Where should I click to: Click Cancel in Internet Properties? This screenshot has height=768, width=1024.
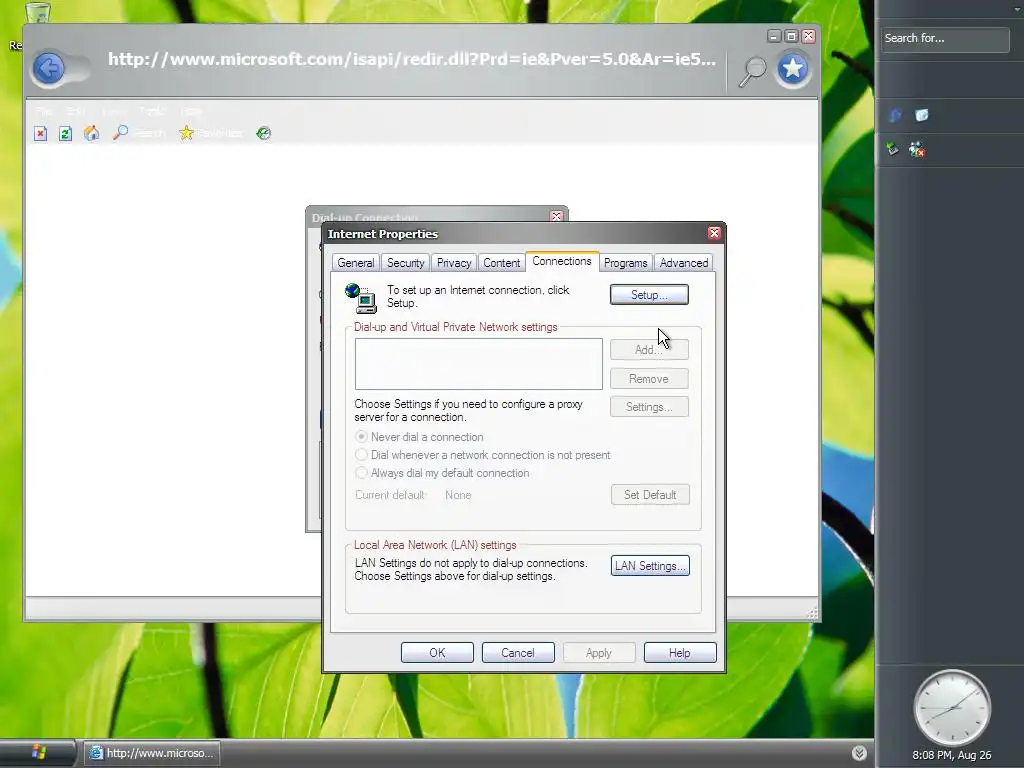518,652
